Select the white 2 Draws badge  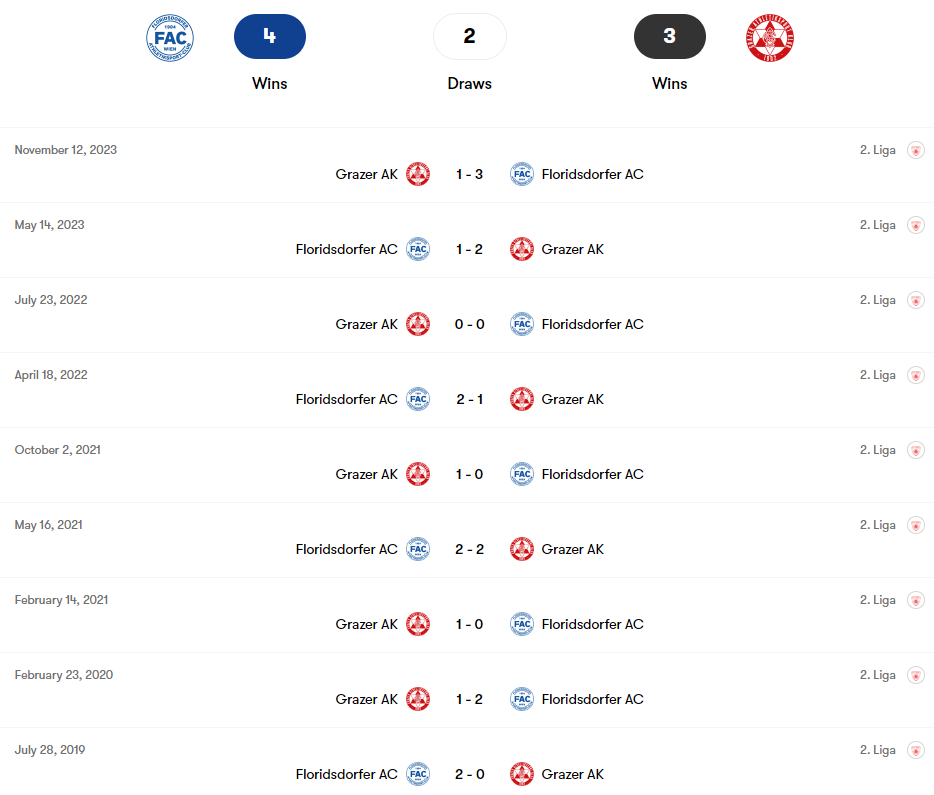[x=469, y=36]
